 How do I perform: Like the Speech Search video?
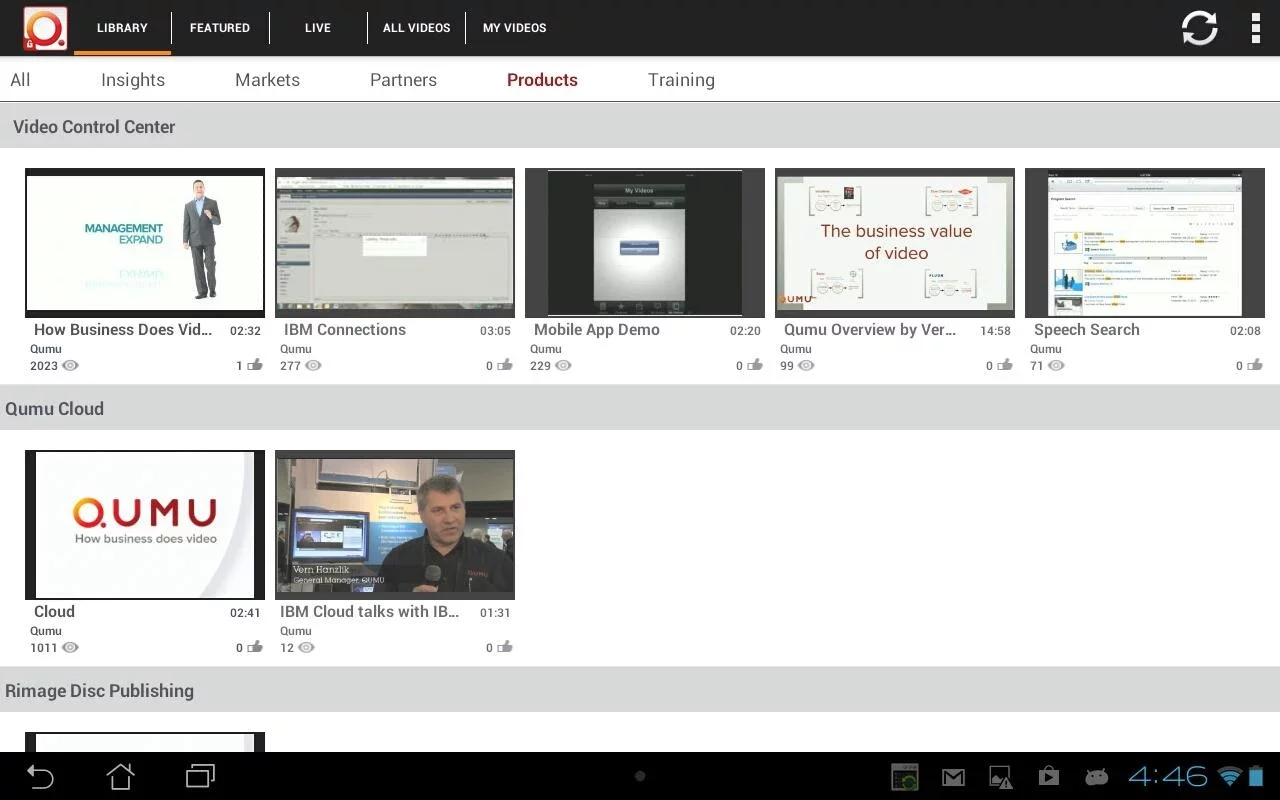point(1255,365)
